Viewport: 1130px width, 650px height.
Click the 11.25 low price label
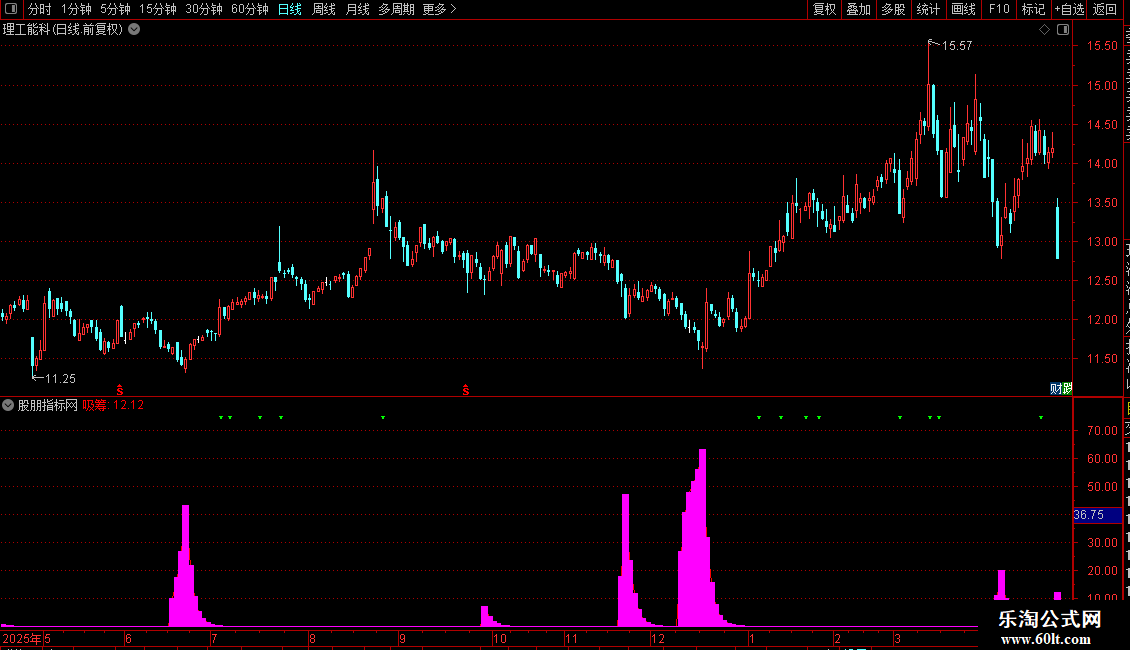(61, 378)
